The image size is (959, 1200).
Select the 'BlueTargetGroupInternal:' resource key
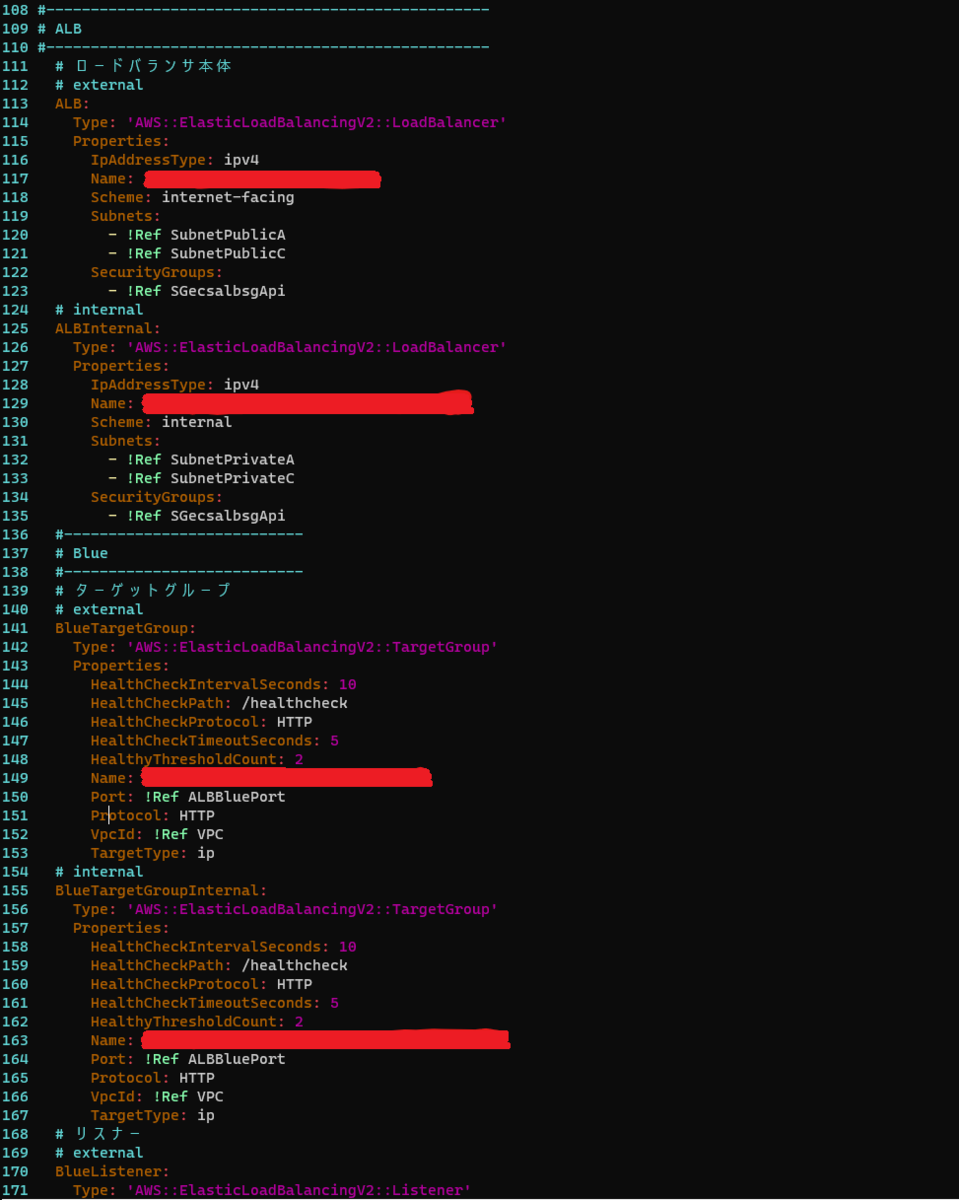(161, 891)
